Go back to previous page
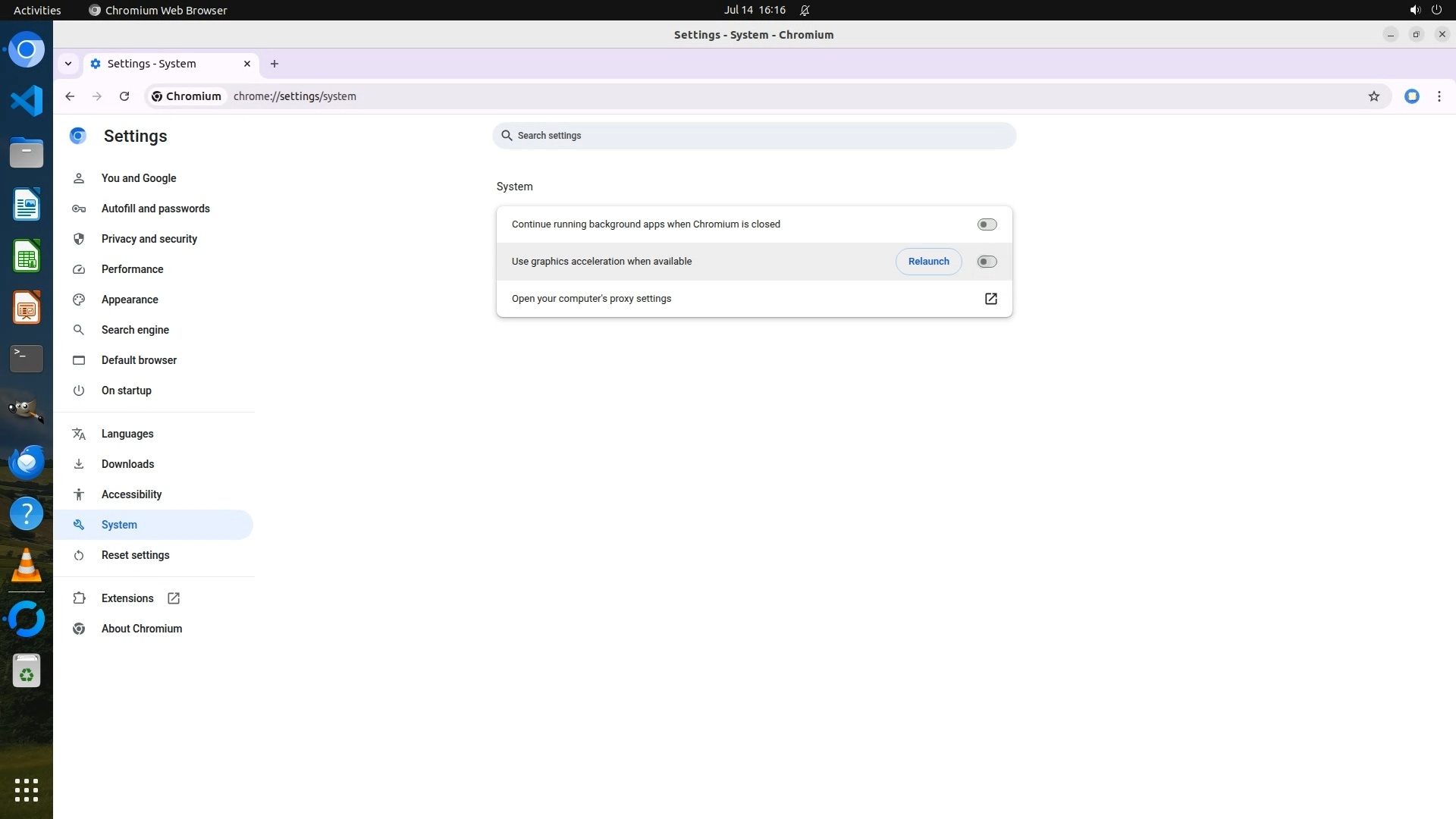Image resolution: width=1456 pixels, height=819 pixels. [x=70, y=96]
